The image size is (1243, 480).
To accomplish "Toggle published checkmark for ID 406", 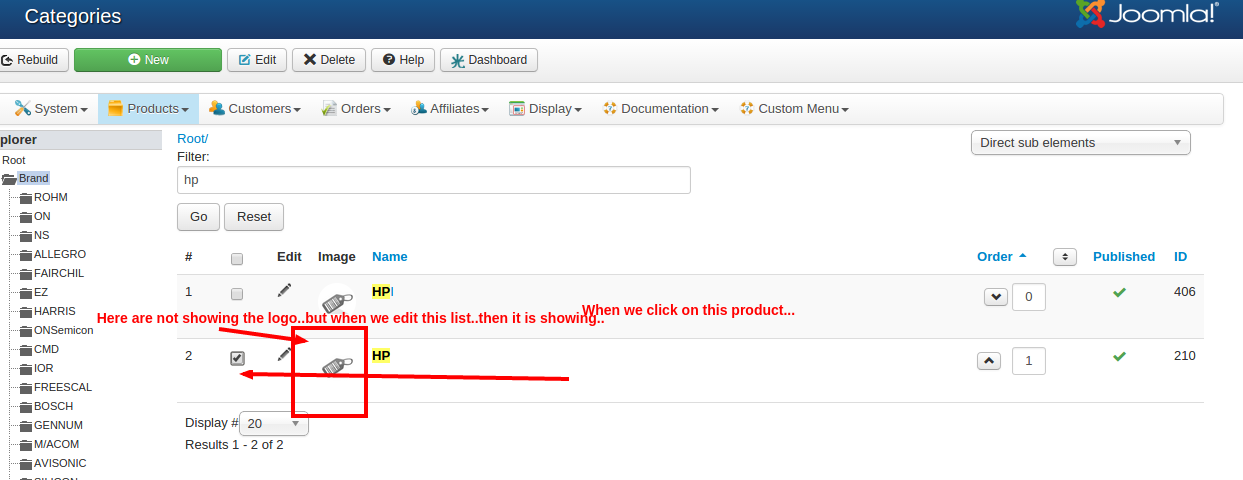I will click(1120, 292).
